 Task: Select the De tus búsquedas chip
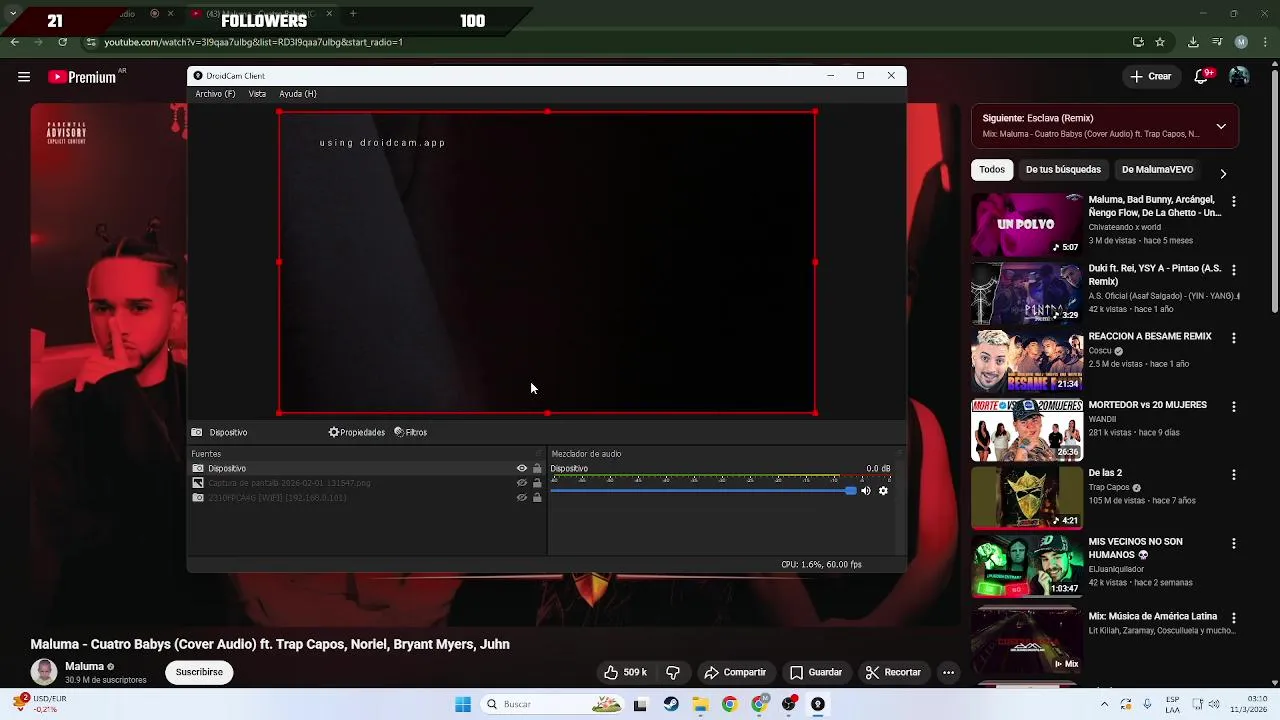tap(1063, 170)
